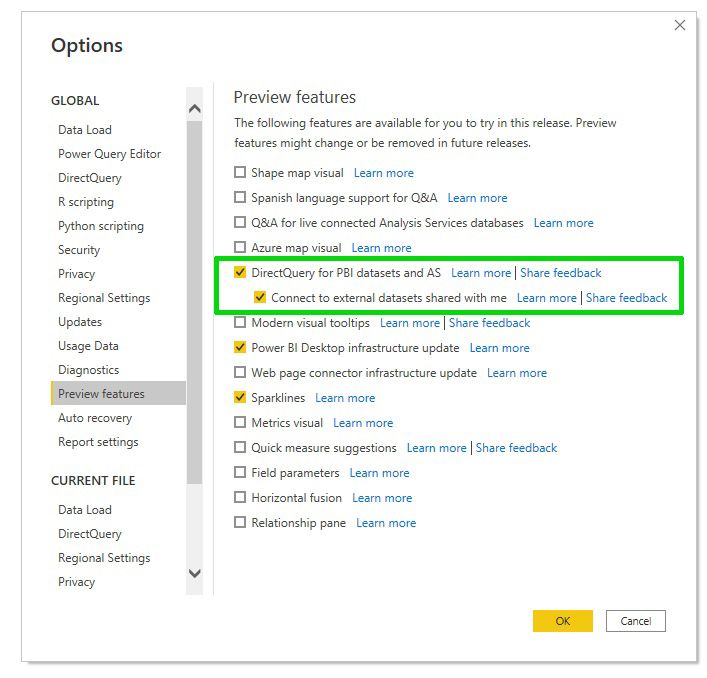Open Power Query Editor settings
This screenshot has width=707, height=678.
(x=110, y=154)
